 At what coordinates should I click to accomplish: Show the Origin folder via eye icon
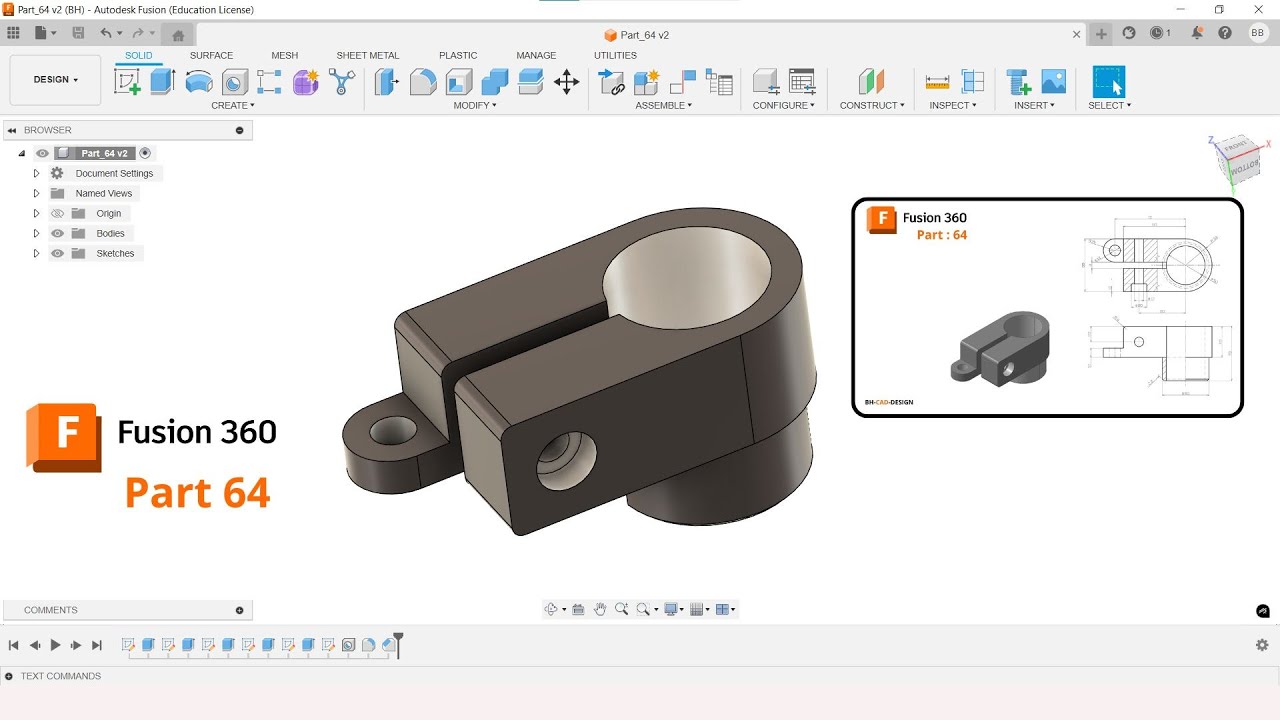(57, 213)
